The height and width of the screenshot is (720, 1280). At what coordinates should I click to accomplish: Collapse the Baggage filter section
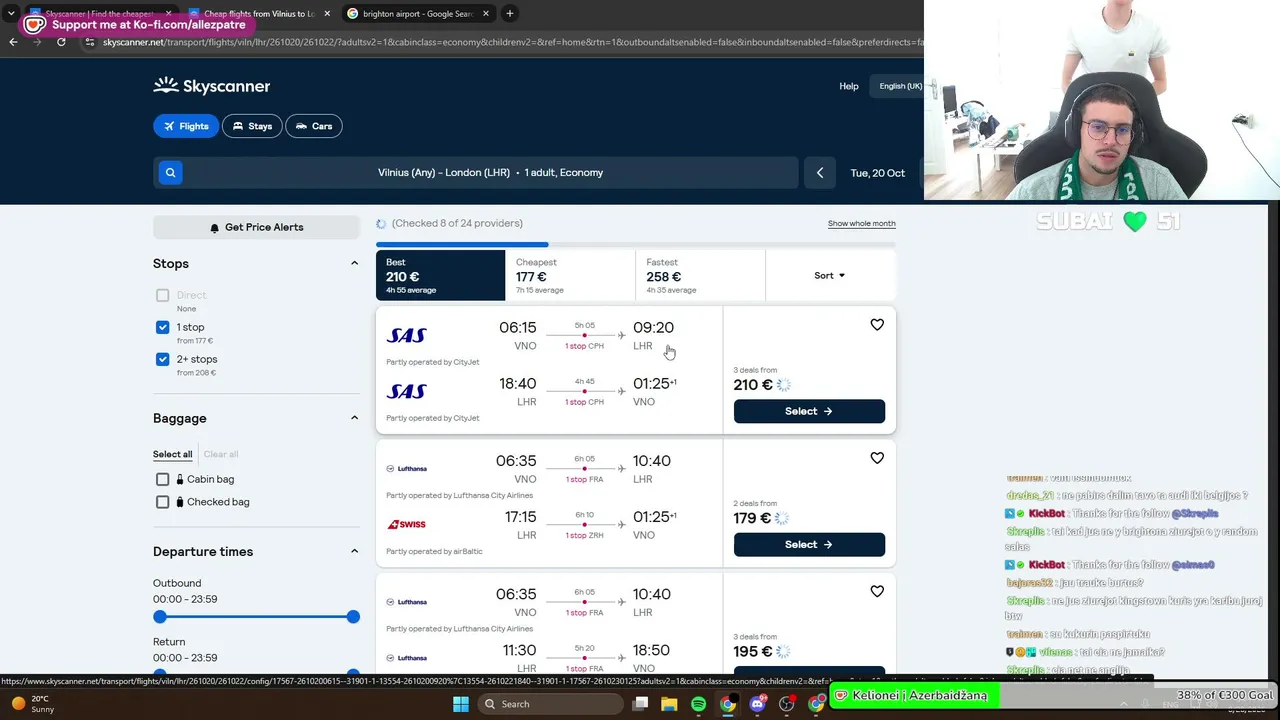(x=354, y=418)
